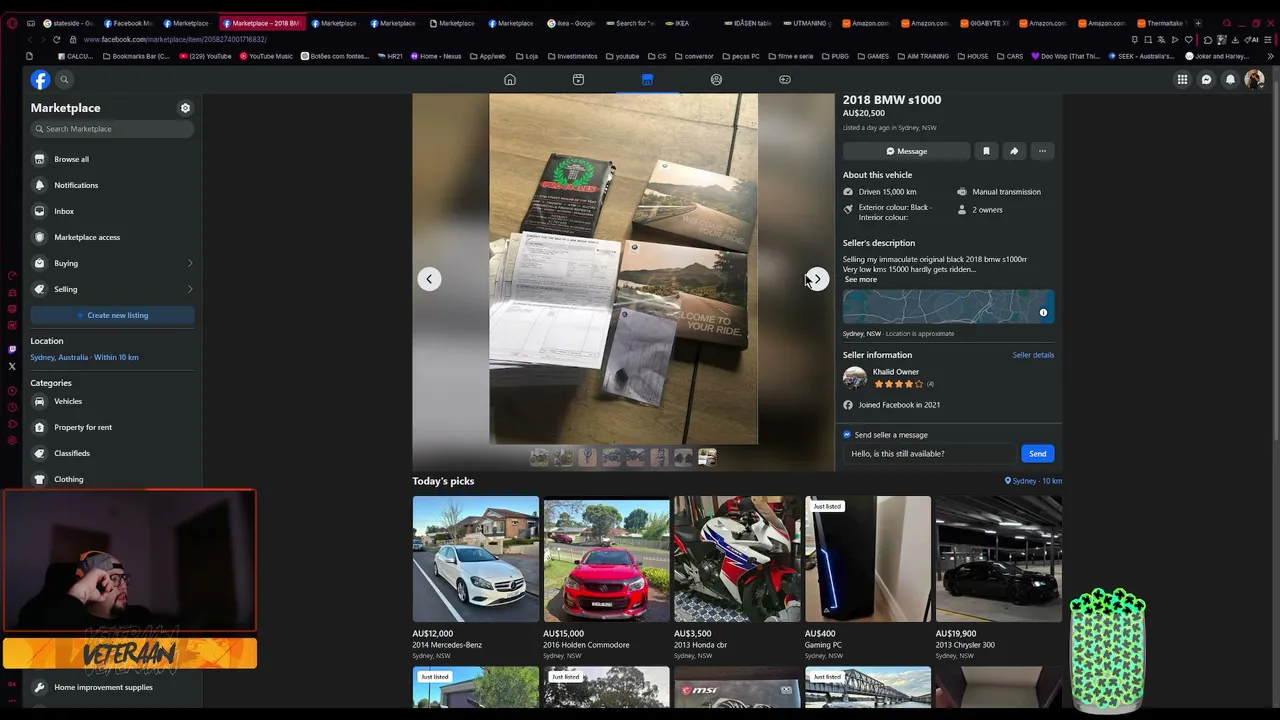
Task: Change Today's picks location Sydney 10 km
Action: coord(1034,481)
